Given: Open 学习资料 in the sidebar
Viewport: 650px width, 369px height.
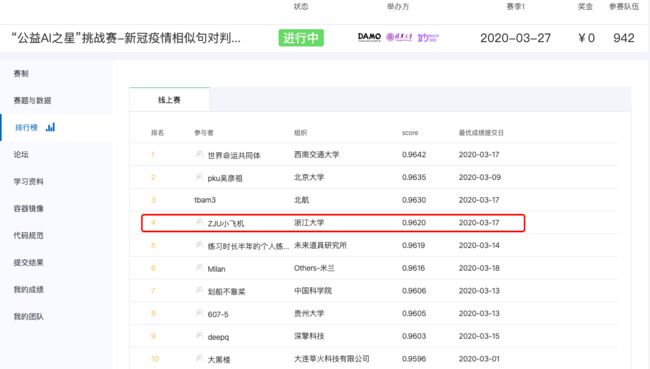Looking at the screenshot, I should coord(29,181).
